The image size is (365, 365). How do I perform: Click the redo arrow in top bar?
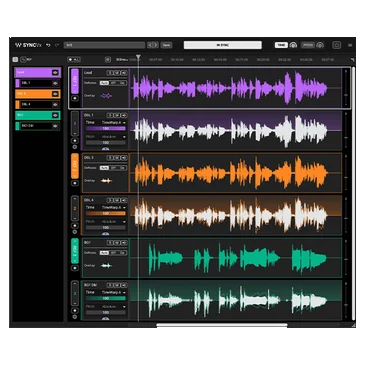(x=57, y=45)
